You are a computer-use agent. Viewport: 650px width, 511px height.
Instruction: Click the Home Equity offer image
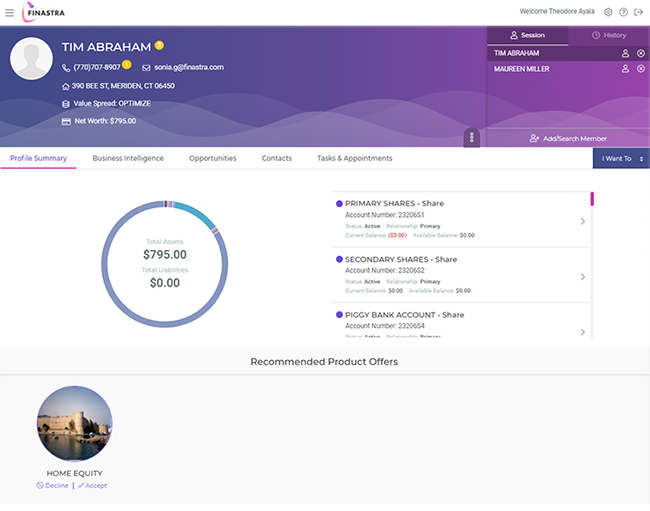pos(75,424)
